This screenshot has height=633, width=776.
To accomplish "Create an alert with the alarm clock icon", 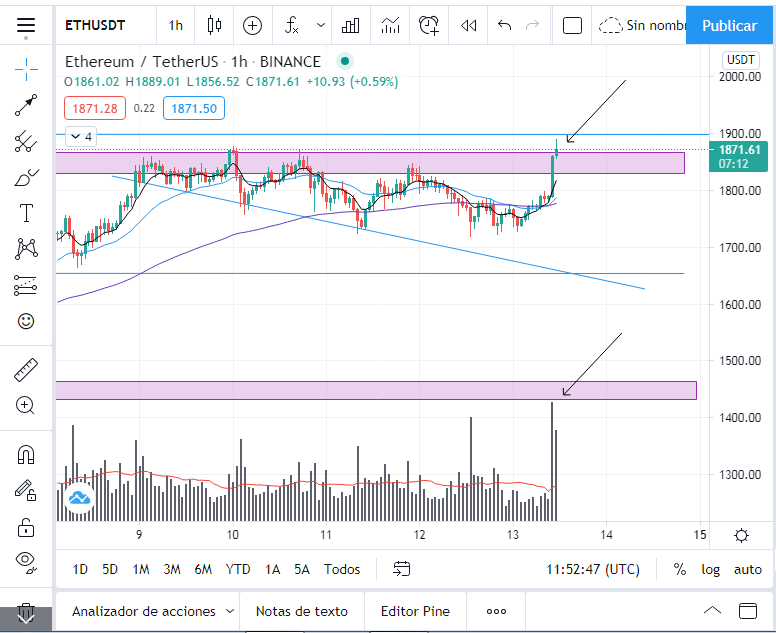I will click(x=429, y=25).
